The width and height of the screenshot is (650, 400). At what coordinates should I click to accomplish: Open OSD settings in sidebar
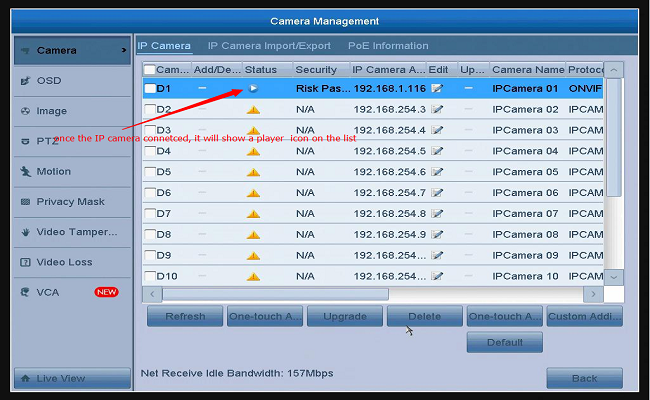pyautogui.click(x=50, y=80)
